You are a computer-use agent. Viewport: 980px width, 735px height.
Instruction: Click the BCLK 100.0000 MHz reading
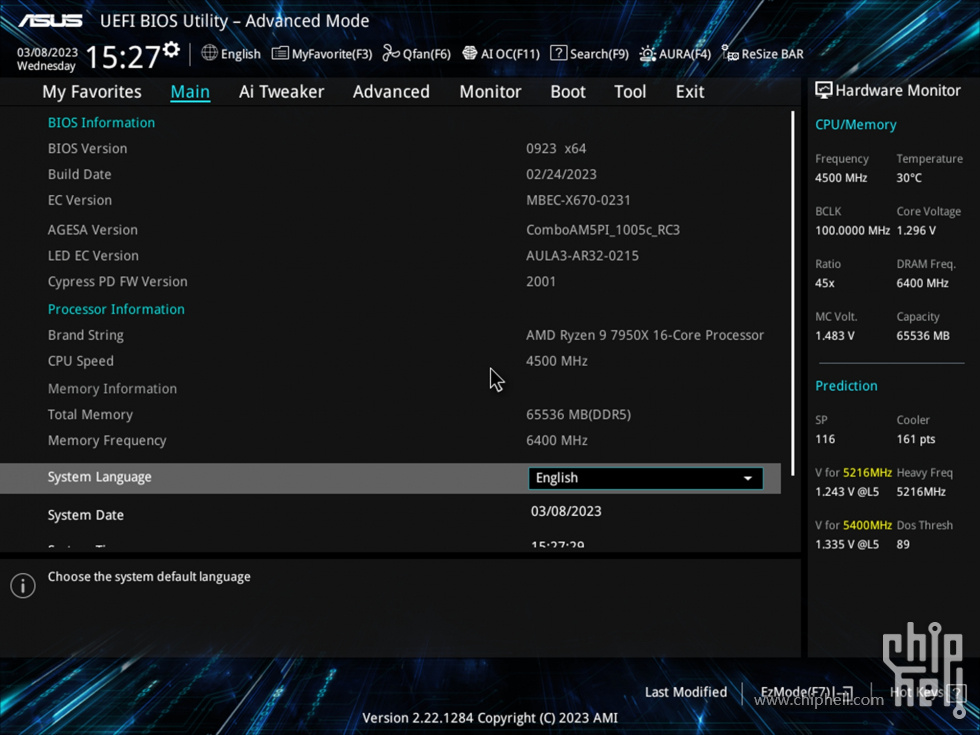click(x=852, y=231)
